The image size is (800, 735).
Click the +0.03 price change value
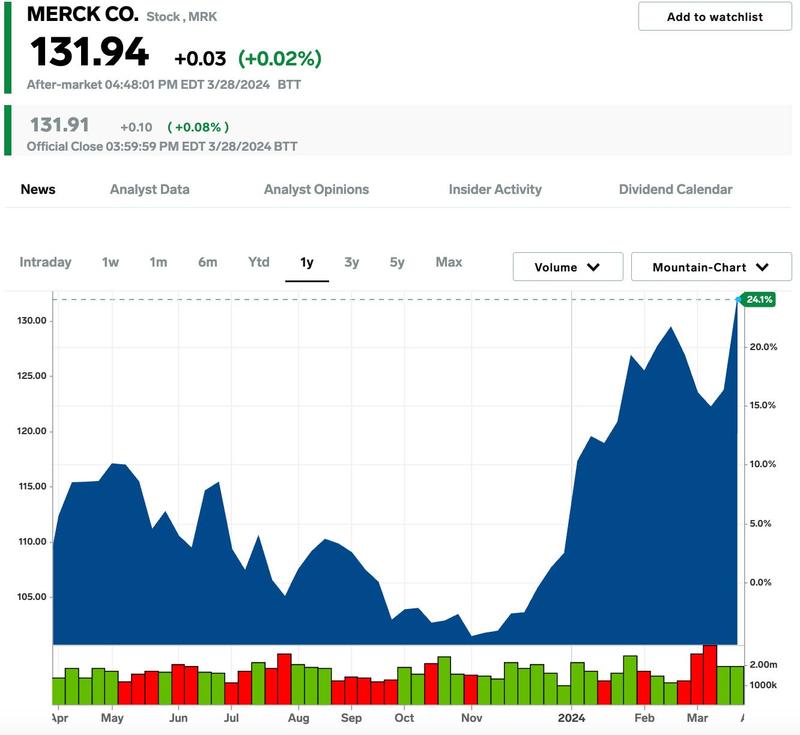[200, 59]
